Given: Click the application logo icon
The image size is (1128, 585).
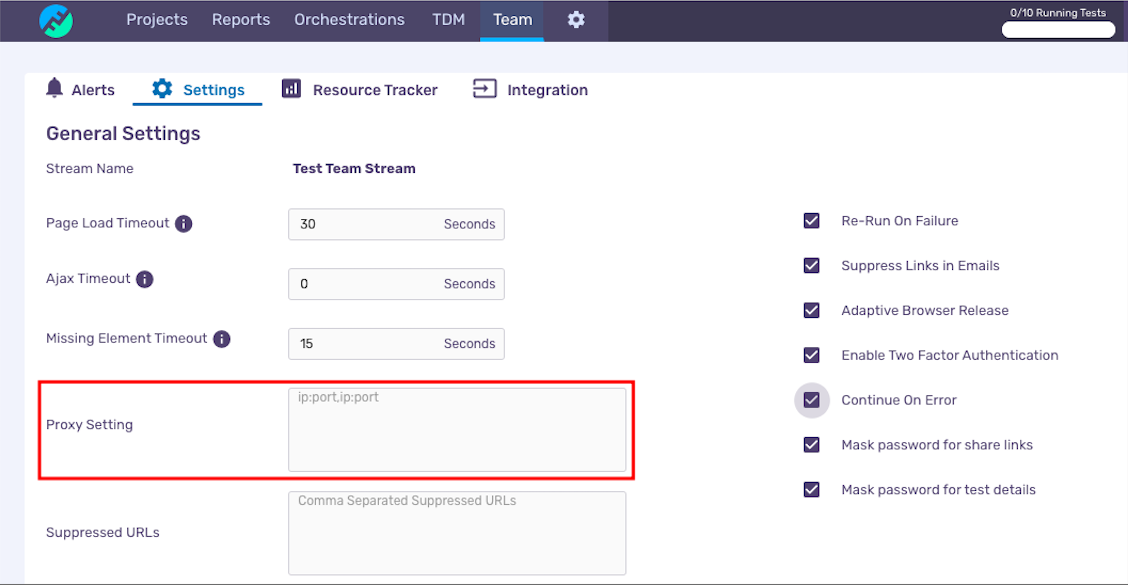Looking at the screenshot, I should coord(56,20).
